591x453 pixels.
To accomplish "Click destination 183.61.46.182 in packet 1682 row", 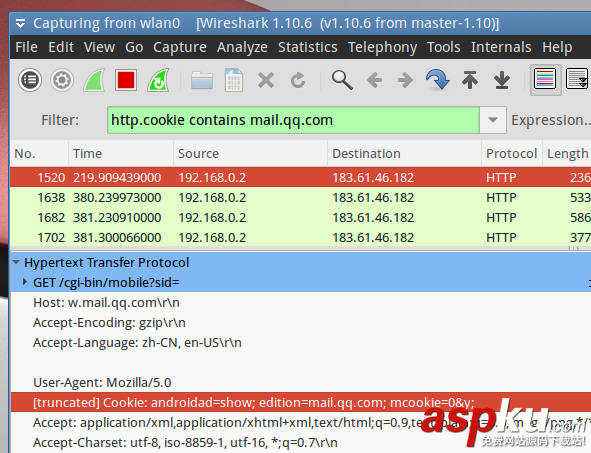I will click(x=373, y=217).
